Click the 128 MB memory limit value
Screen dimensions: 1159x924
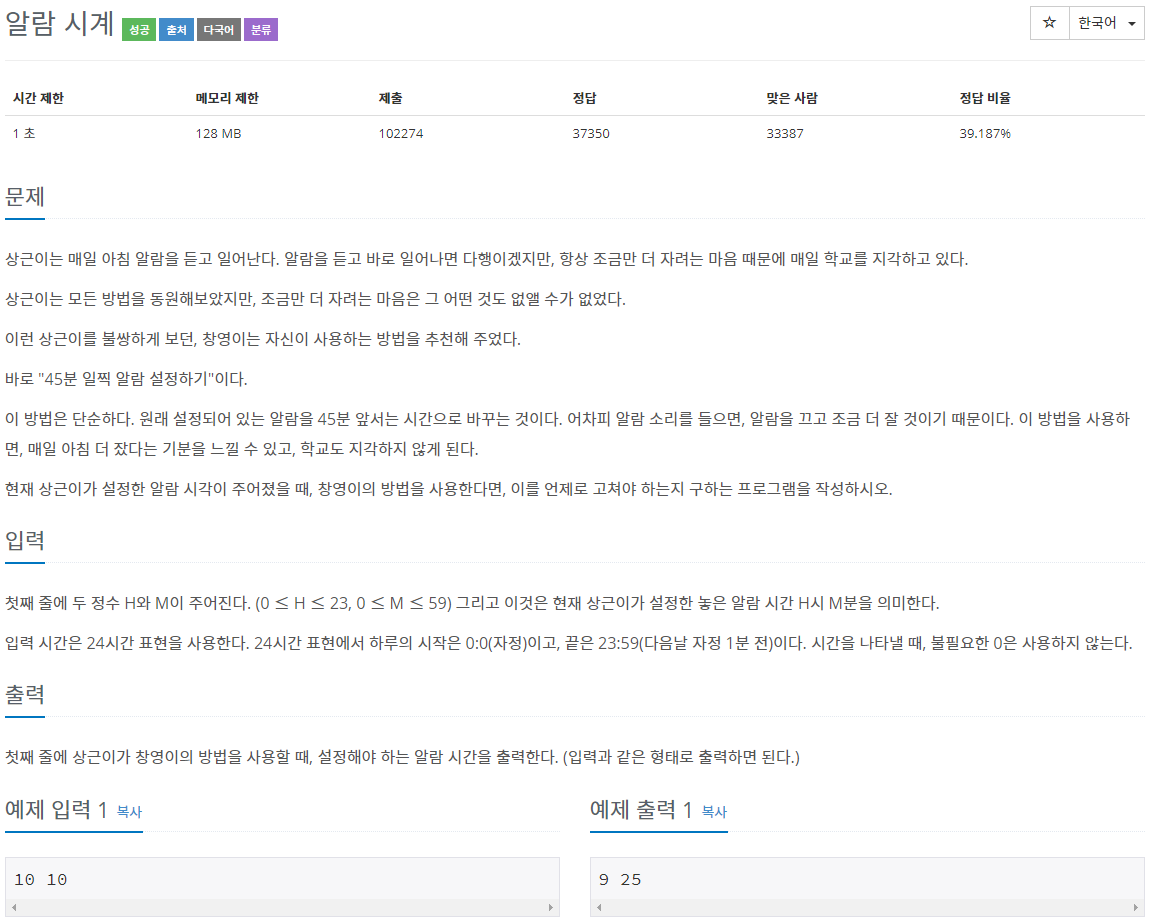click(218, 134)
